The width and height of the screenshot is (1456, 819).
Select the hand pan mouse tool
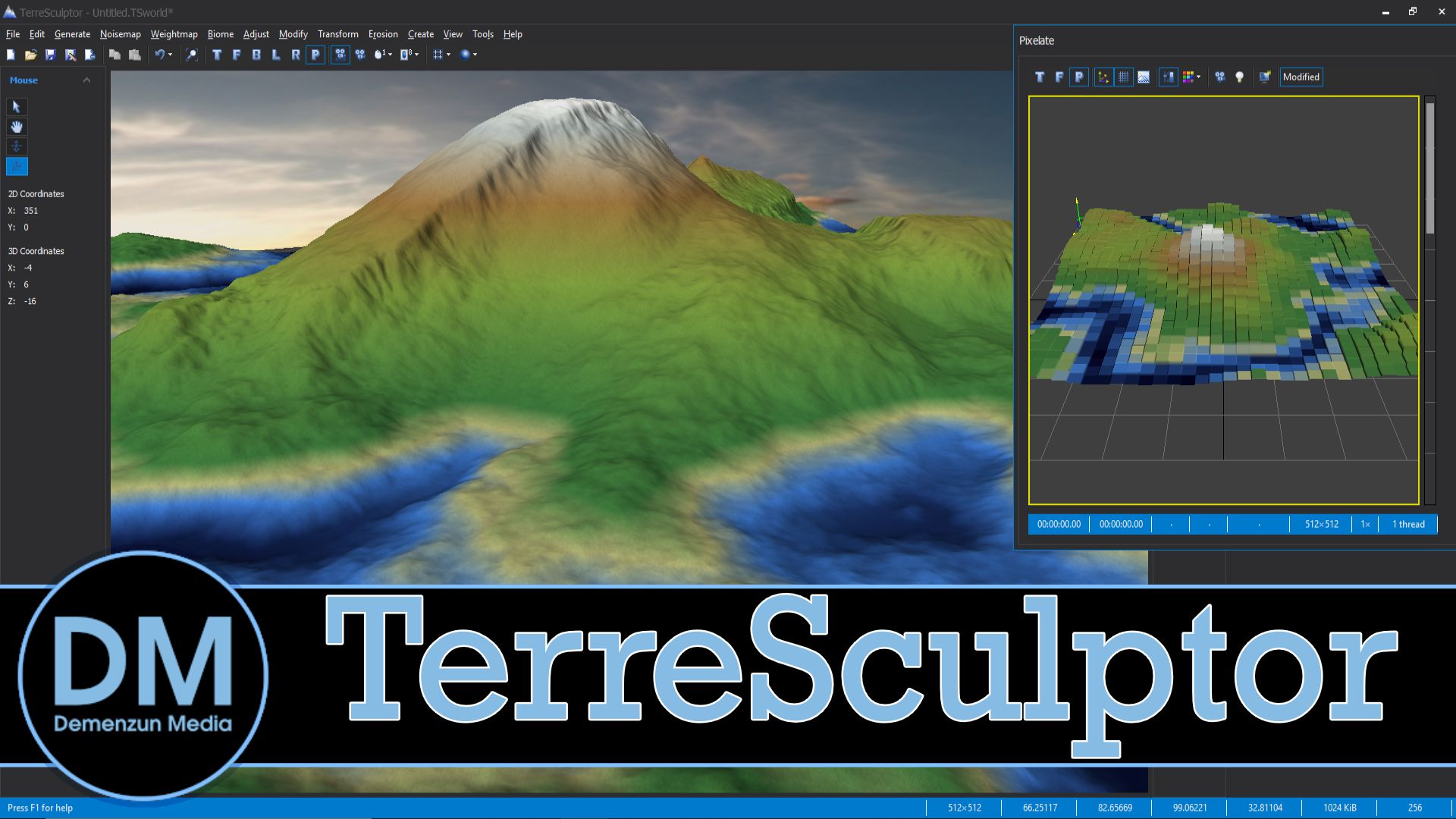tap(17, 127)
